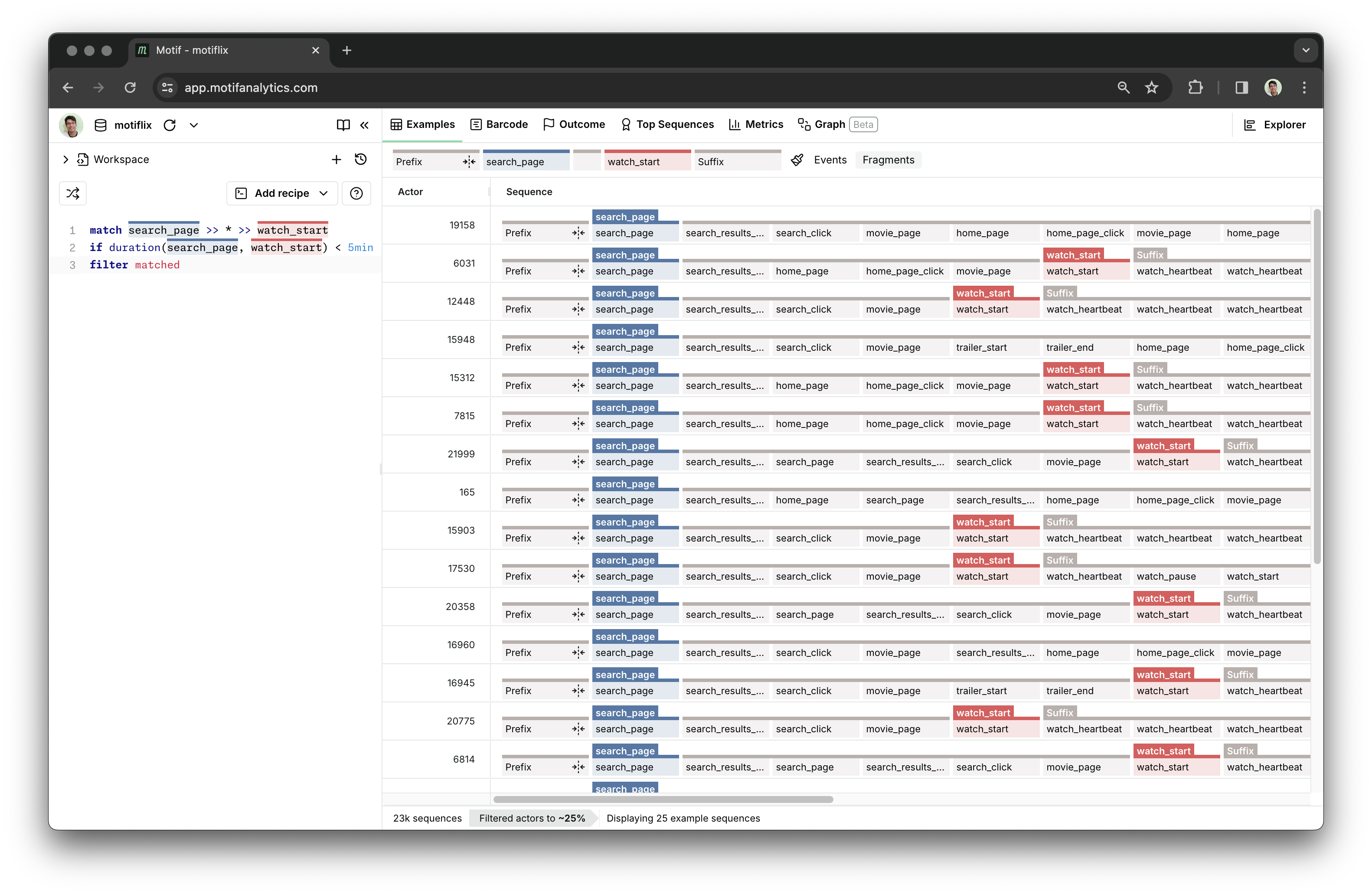The height and width of the screenshot is (894, 1372).
Task: Open the documentation book icon
Action: 343,125
